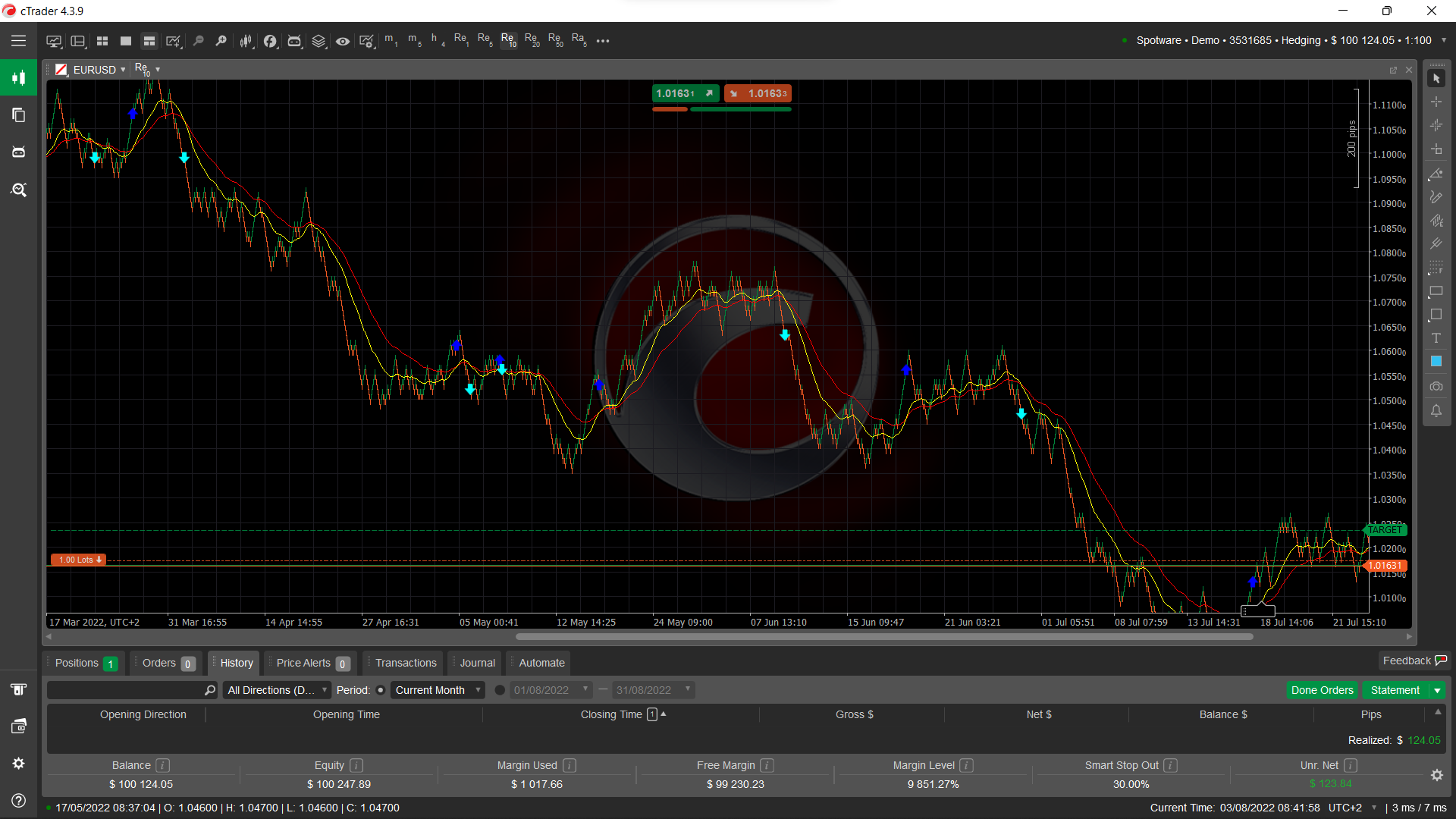Image resolution: width=1456 pixels, height=819 pixels.
Task: Open the account selector dropdown arrow
Action: pyautogui.click(x=1443, y=41)
